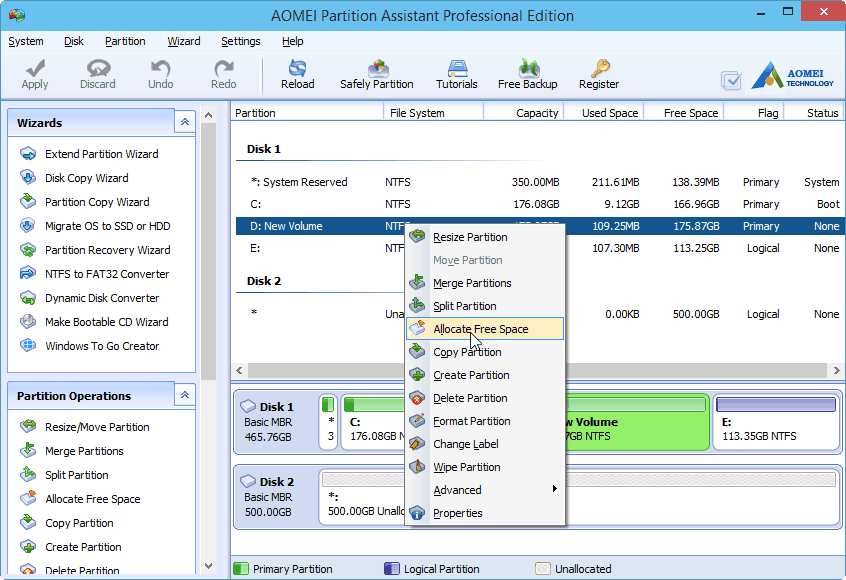Select the C: partition row
The width and height of the screenshot is (846, 580).
point(540,204)
